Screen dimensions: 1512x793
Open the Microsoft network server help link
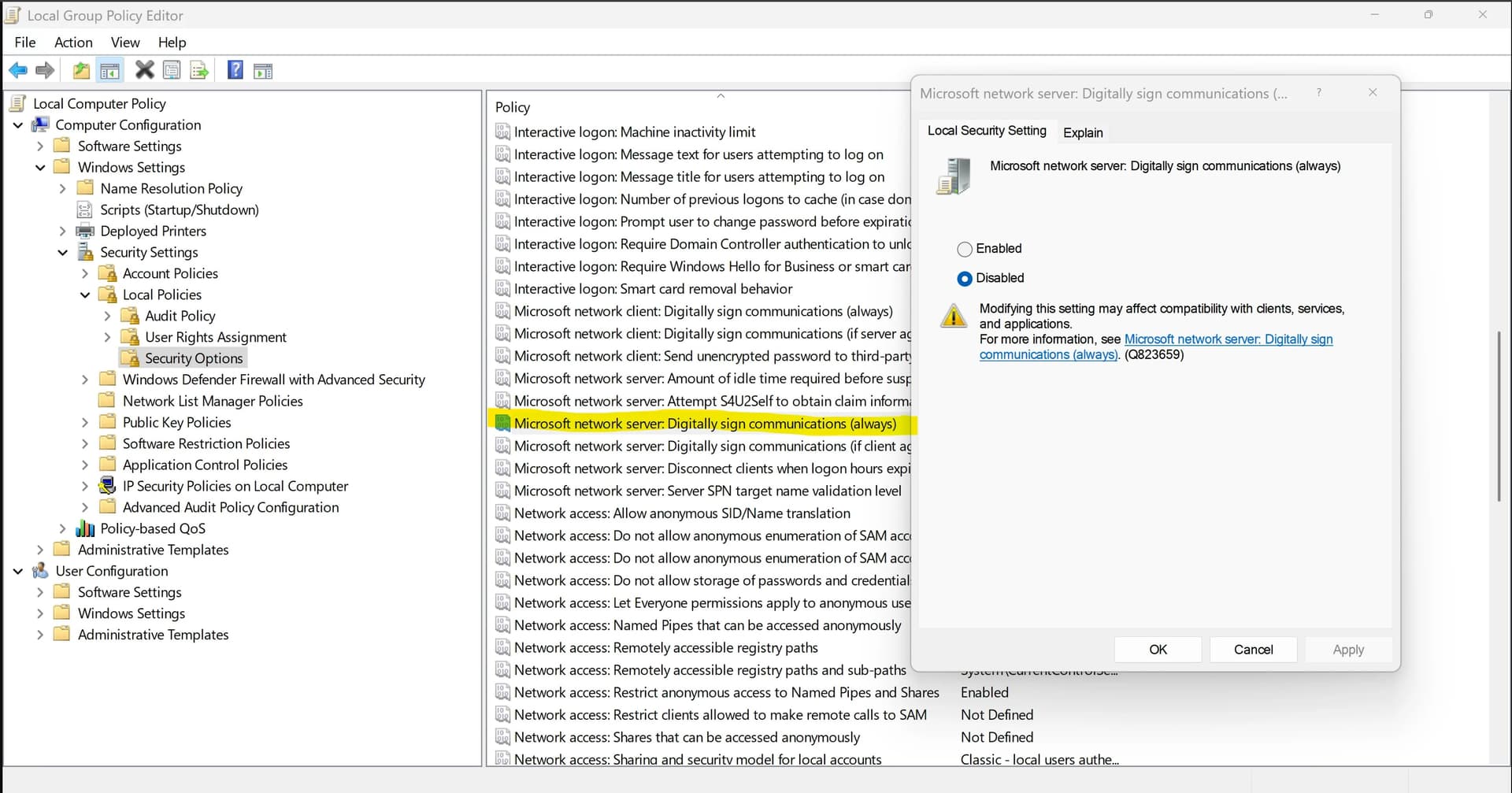tap(1228, 339)
